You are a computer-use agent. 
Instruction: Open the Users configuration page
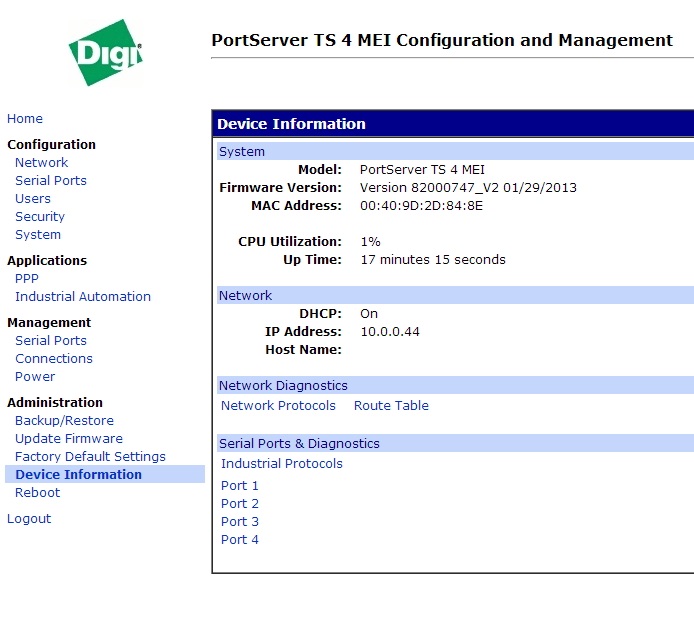[x=33, y=199]
